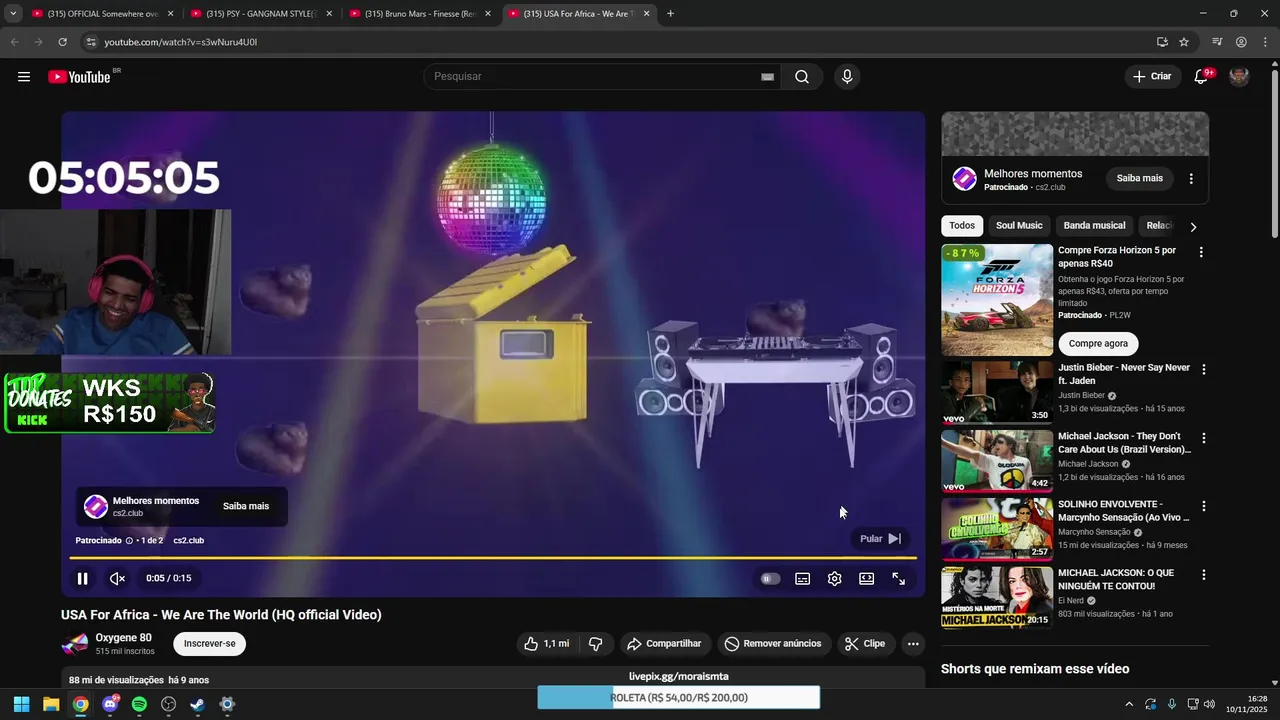Screen dimensions: 1280x720
Task: Open Windows Start menu
Action: point(21,704)
